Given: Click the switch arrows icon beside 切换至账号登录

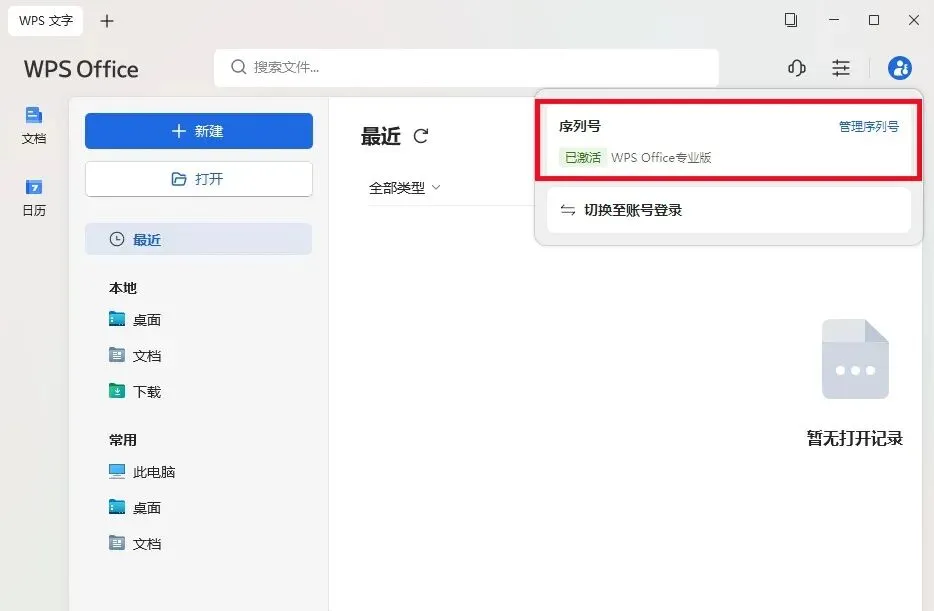Looking at the screenshot, I should [x=568, y=210].
